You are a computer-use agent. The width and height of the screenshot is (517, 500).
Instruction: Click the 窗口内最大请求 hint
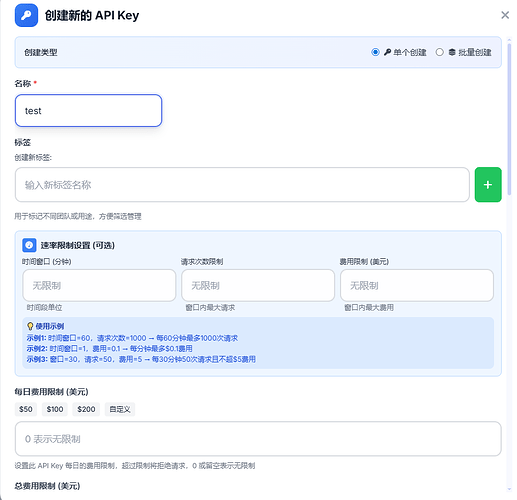click(x=210, y=307)
